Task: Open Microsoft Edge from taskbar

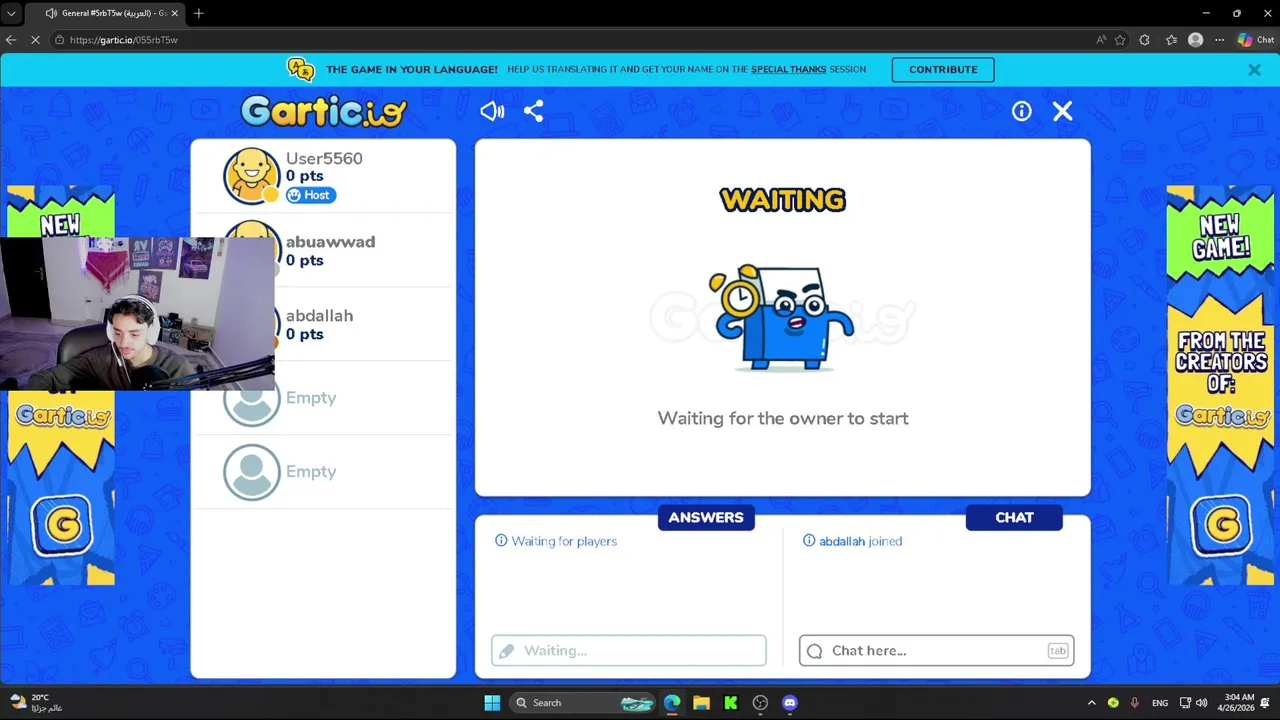Action: click(672, 703)
